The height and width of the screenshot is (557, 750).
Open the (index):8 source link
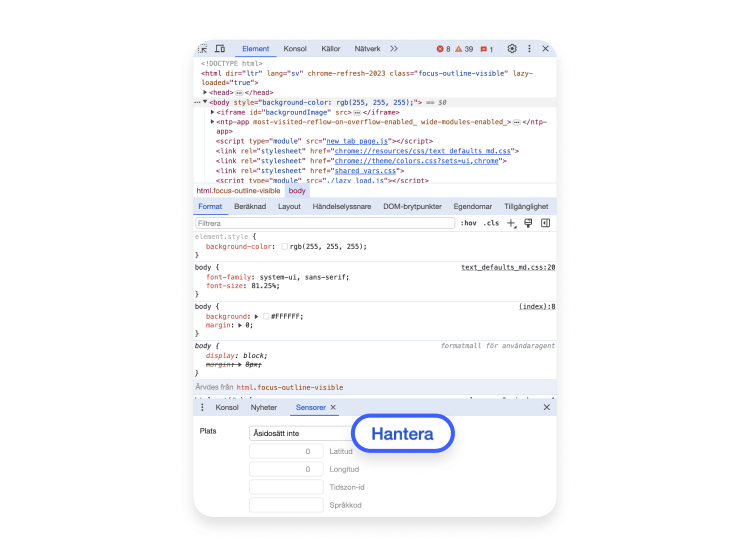coord(537,306)
